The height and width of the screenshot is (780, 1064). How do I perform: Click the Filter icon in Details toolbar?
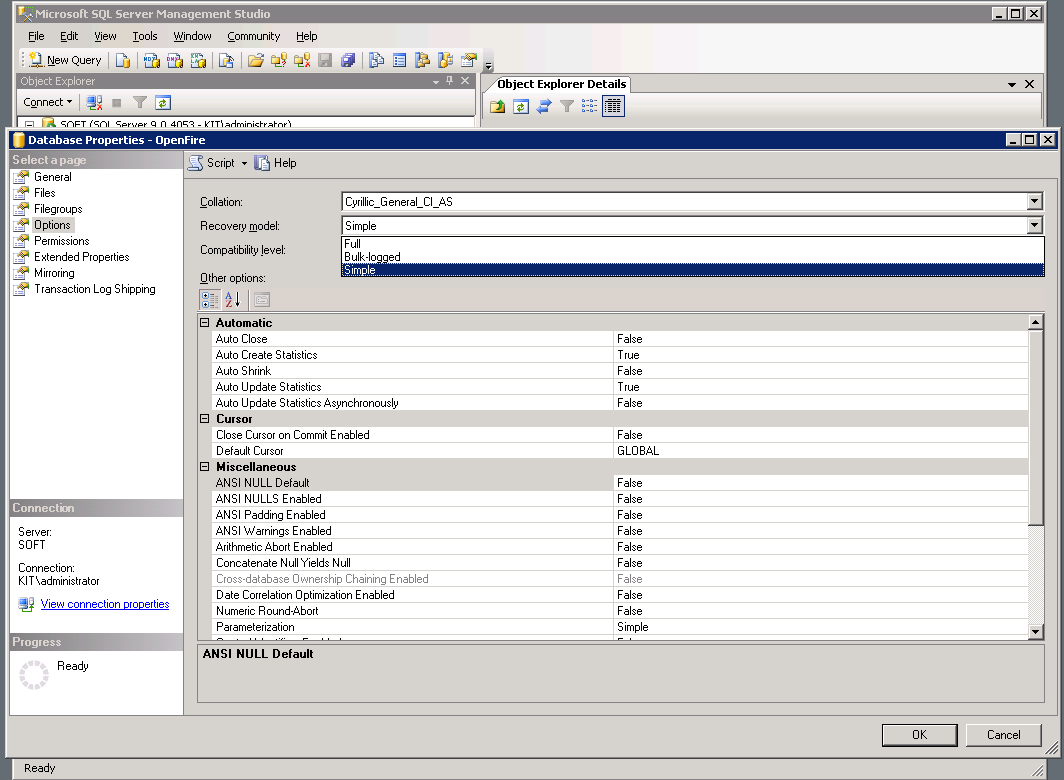click(567, 107)
